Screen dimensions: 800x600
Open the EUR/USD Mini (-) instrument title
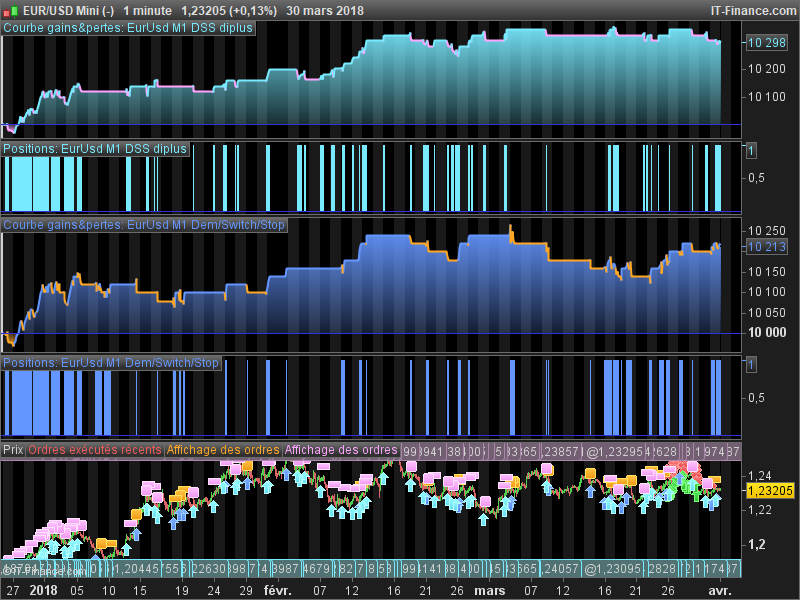pos(68,11)
